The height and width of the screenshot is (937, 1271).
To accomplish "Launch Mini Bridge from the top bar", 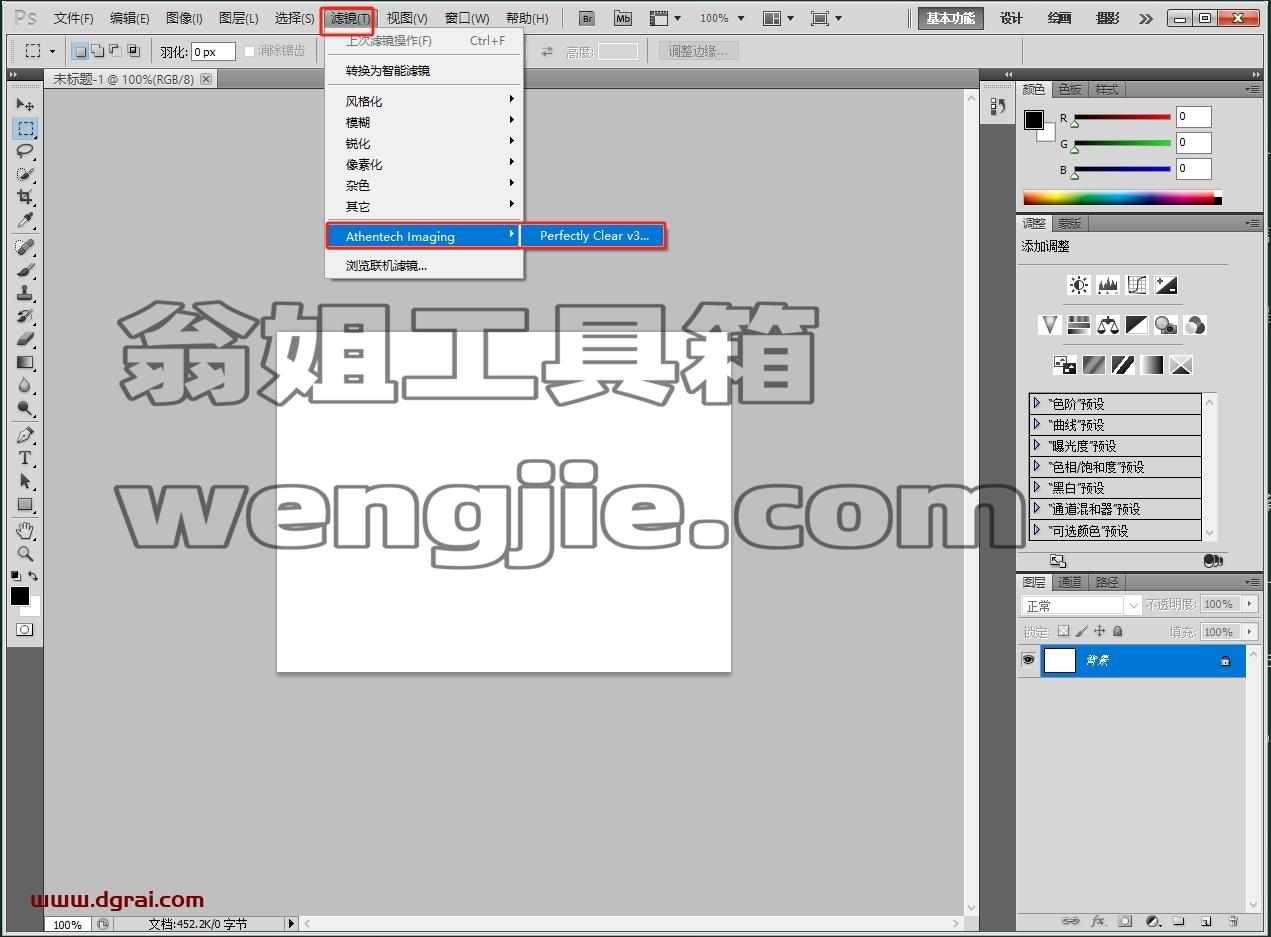I will pyautogui.click(x=623, y=18).
